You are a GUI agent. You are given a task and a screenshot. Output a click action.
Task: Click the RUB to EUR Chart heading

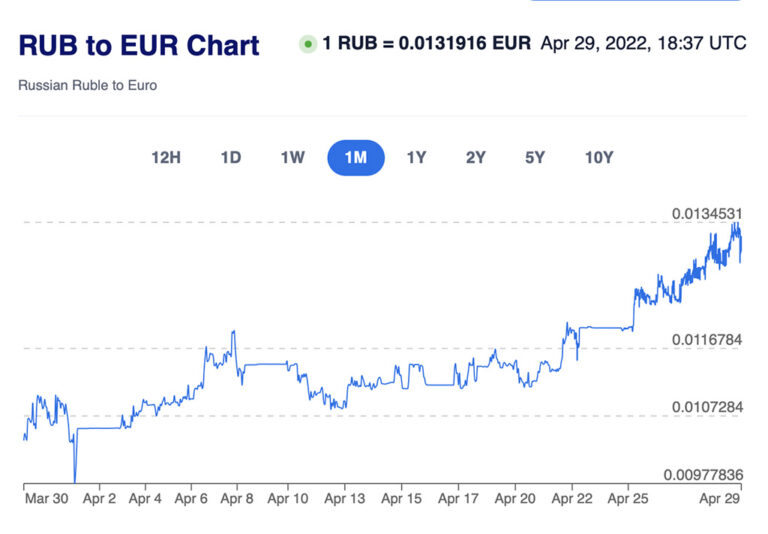pyautogui.click(x=139, y=46)
